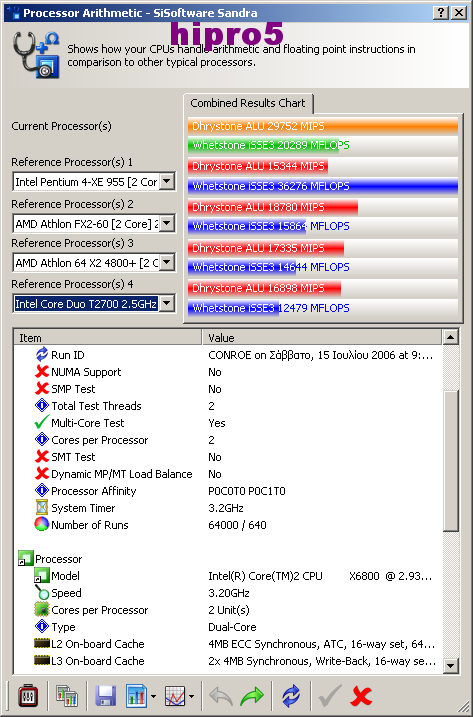Click the vertical scrollbar thumb

pyautogui.click(x=450, y=460)
